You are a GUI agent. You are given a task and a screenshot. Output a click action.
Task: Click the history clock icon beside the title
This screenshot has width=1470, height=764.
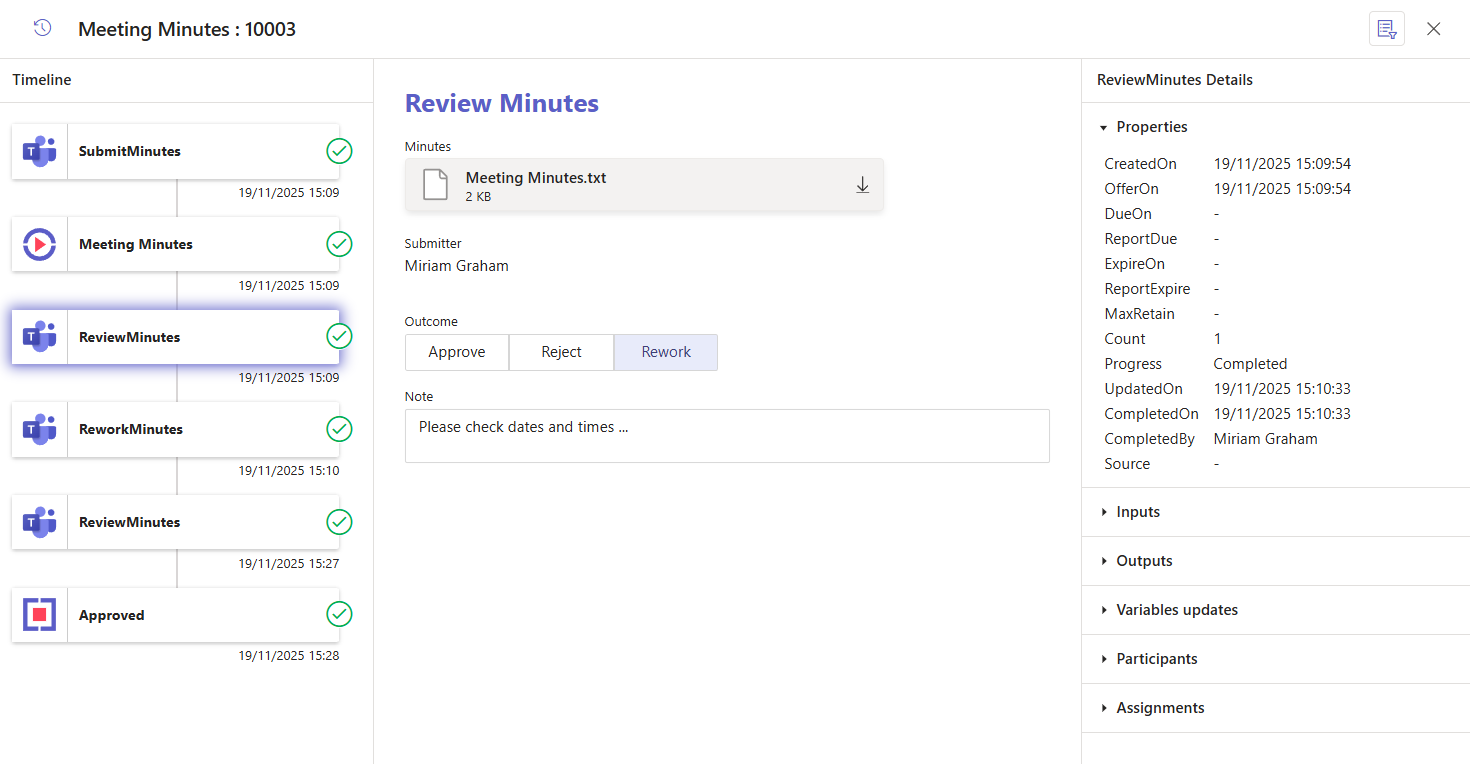pos(42,28)
